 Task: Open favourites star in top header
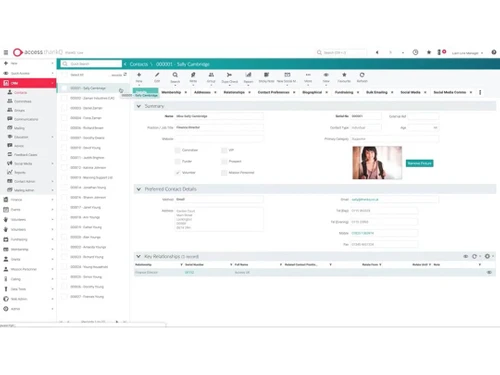point(429,52)
